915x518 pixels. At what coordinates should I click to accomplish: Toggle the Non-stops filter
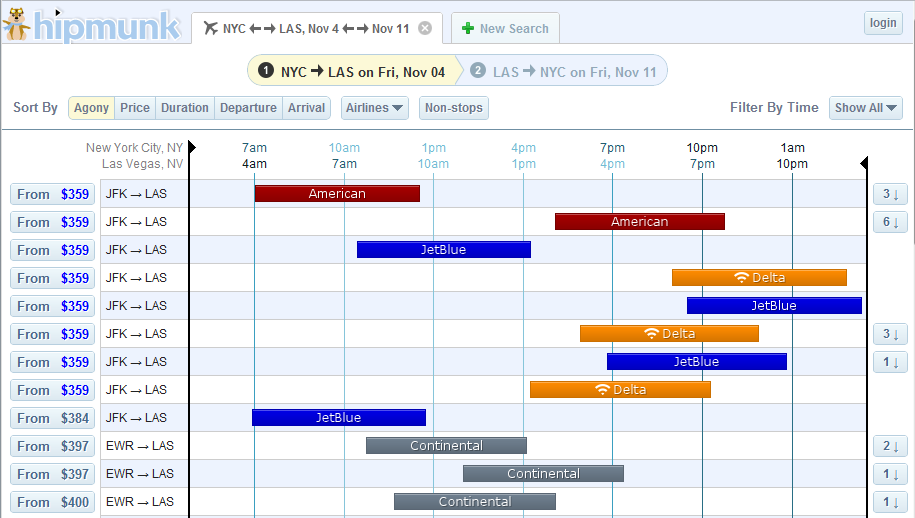[x=454, y=108]
